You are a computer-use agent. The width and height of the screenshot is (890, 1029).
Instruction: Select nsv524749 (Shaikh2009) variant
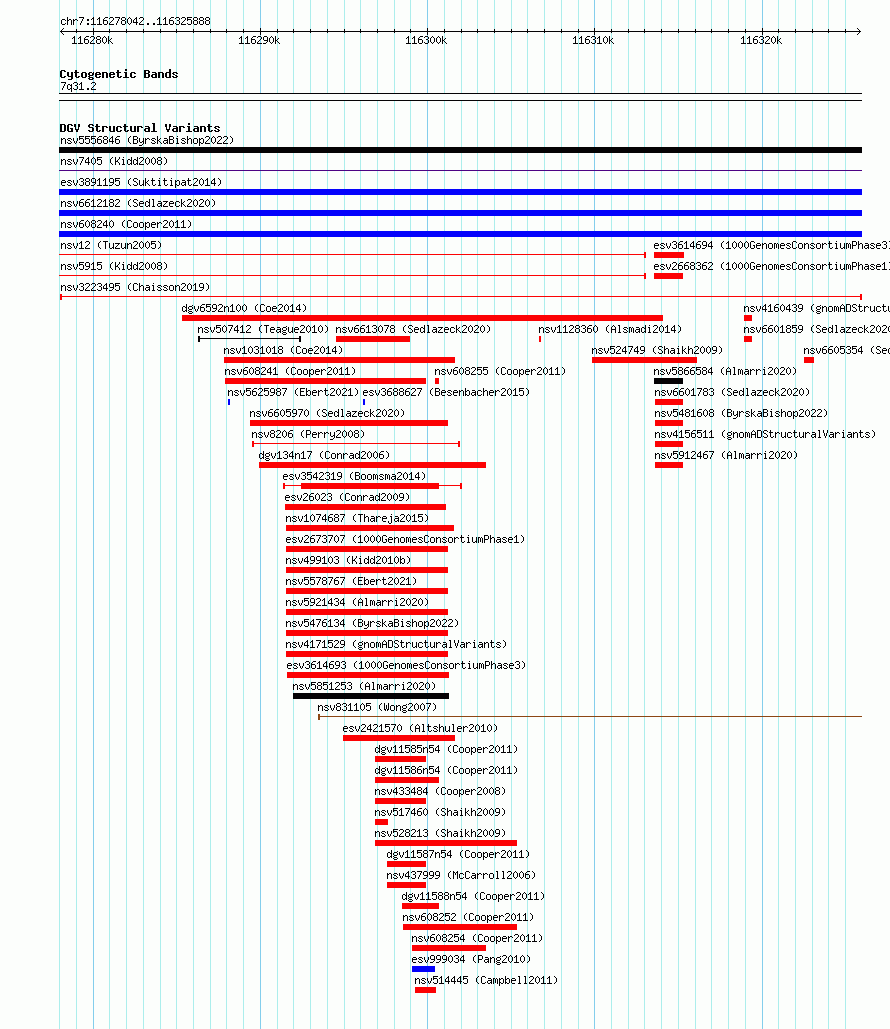(x=657, y=350)
